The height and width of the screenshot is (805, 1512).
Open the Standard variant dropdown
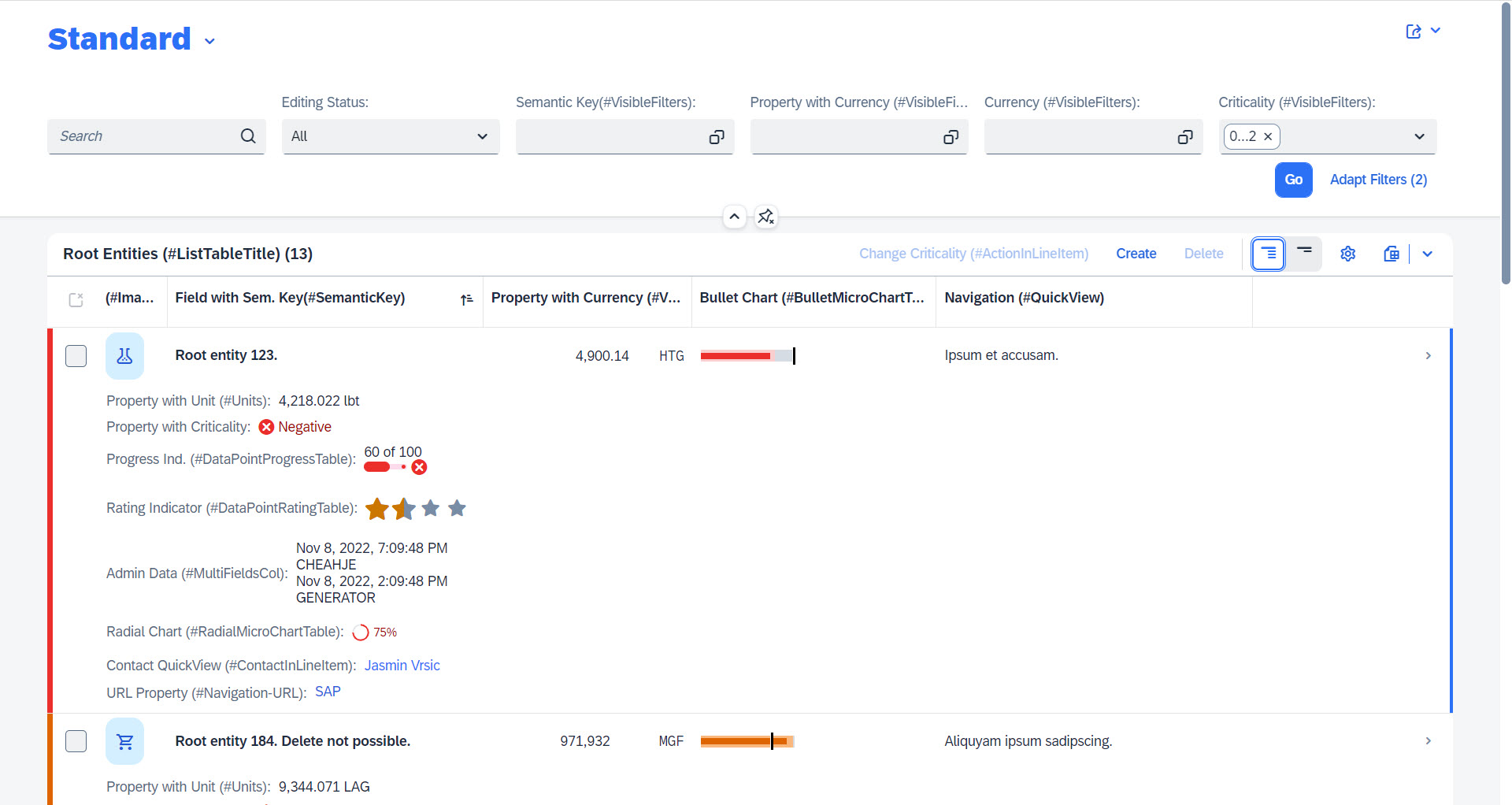tap(209, 41)
